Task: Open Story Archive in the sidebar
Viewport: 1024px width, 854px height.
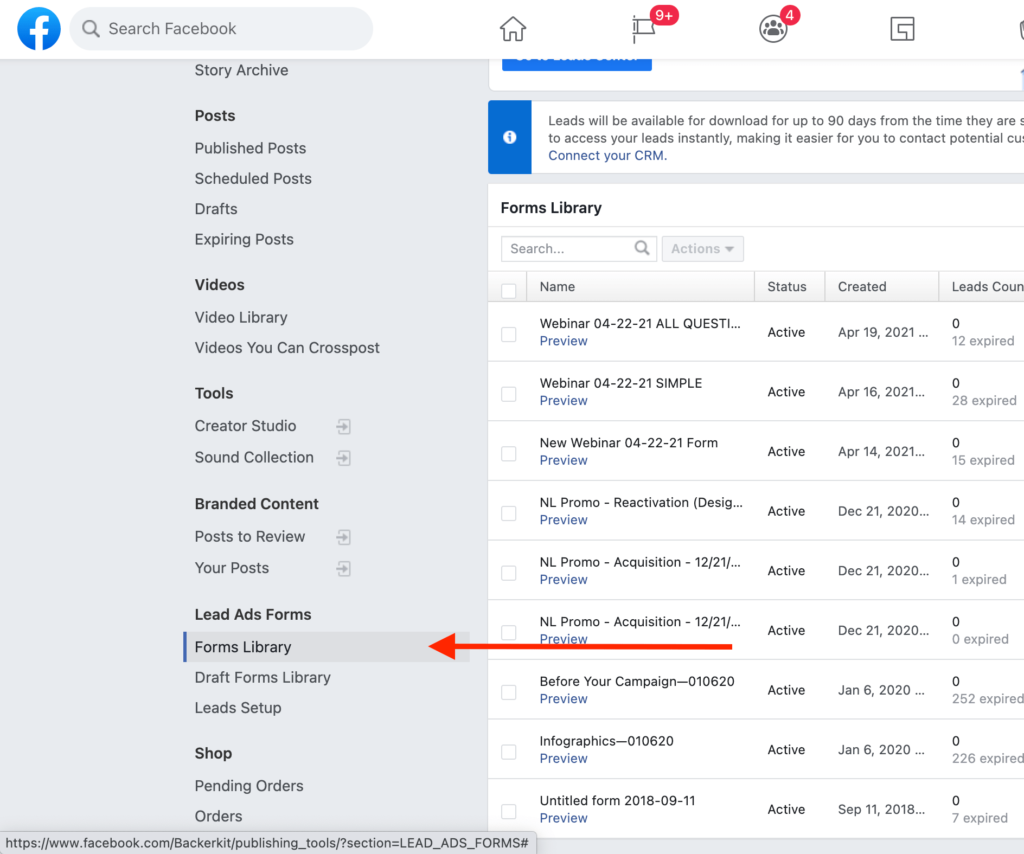Action: coord(242,70)
